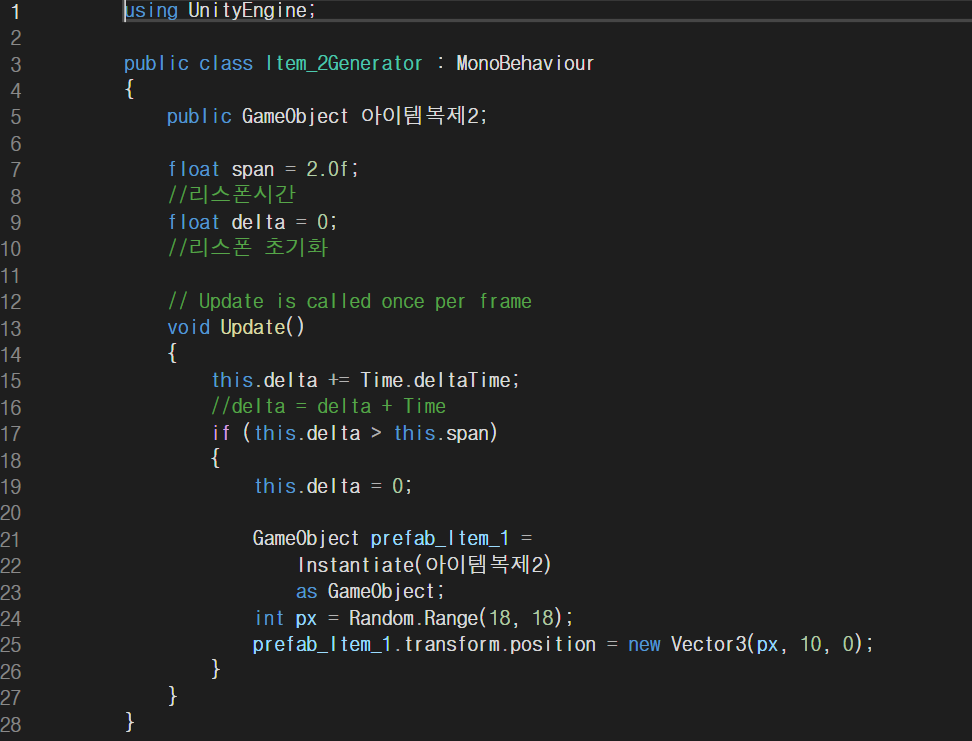The width and height of the screenshot is (972, 741).
Task: Click 'GameObject' in the public field declaration
Action: pos(295,117)
